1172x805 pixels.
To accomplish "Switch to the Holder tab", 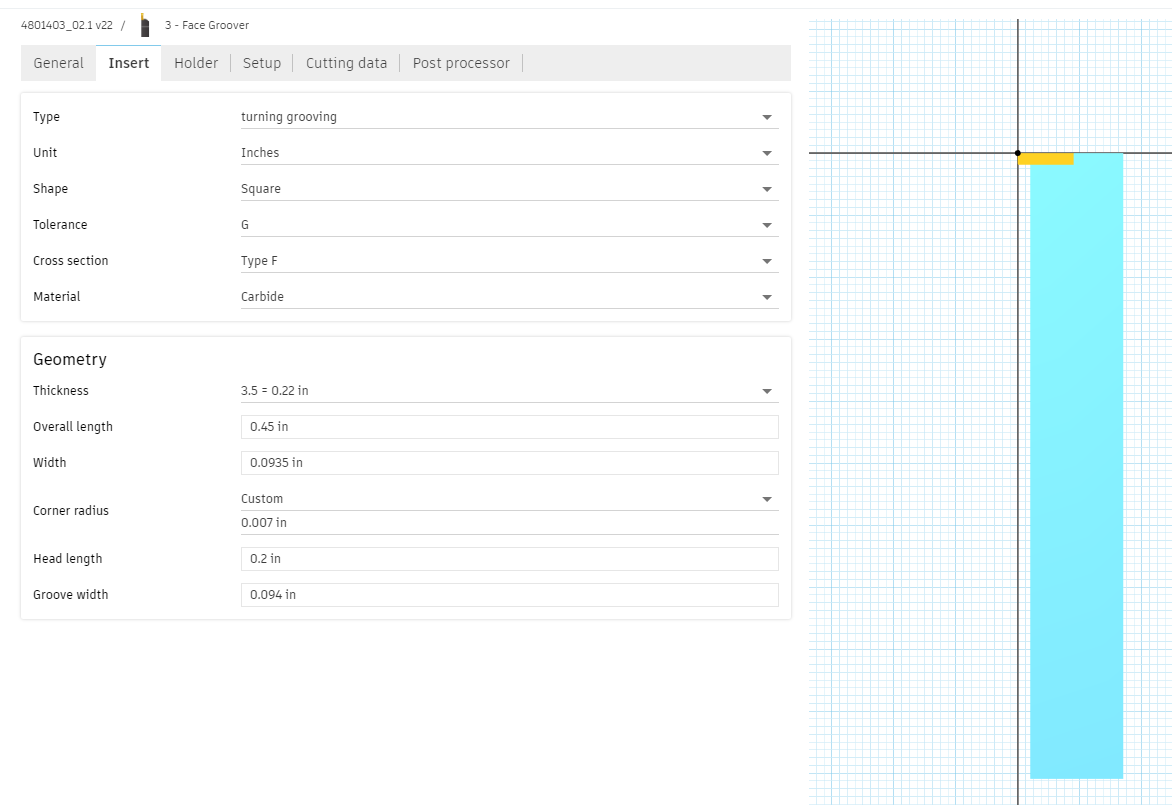I will point(196,63).
